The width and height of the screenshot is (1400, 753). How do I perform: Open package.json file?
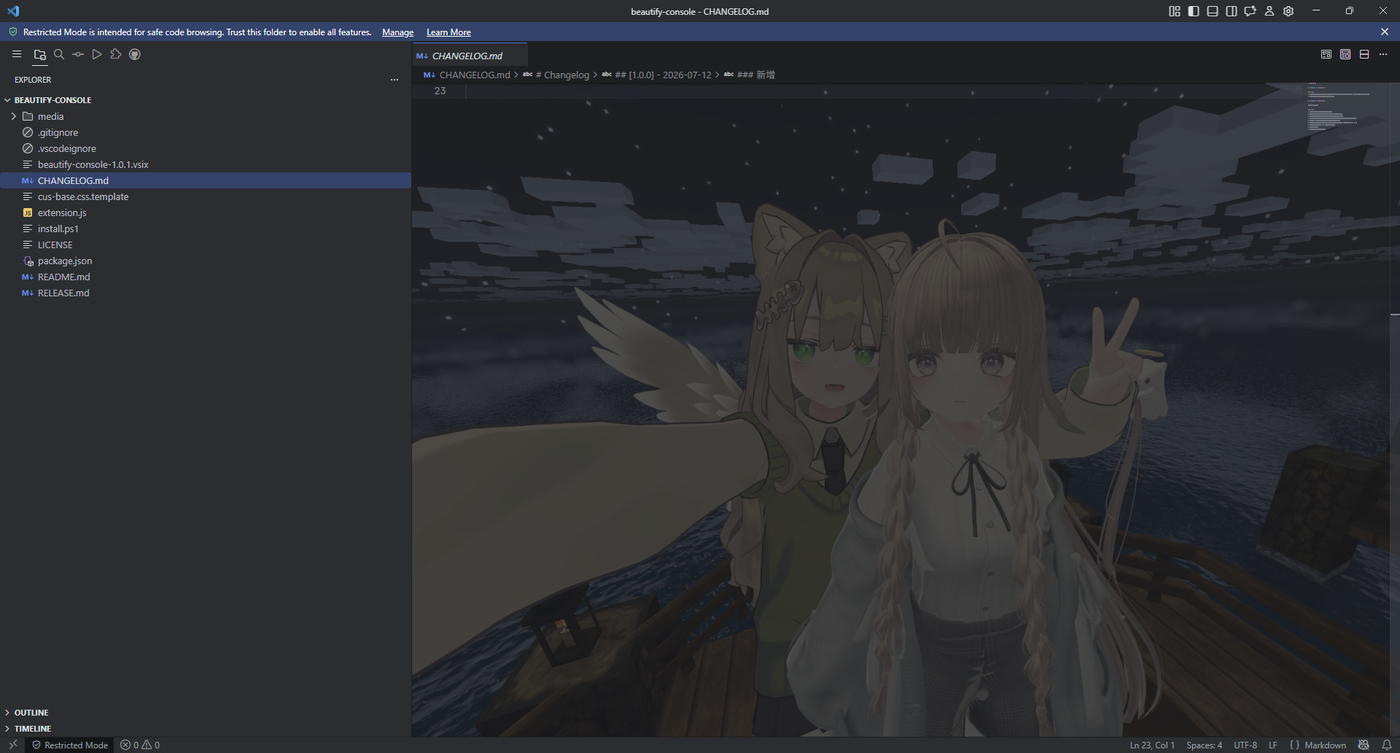click(205, 260)
